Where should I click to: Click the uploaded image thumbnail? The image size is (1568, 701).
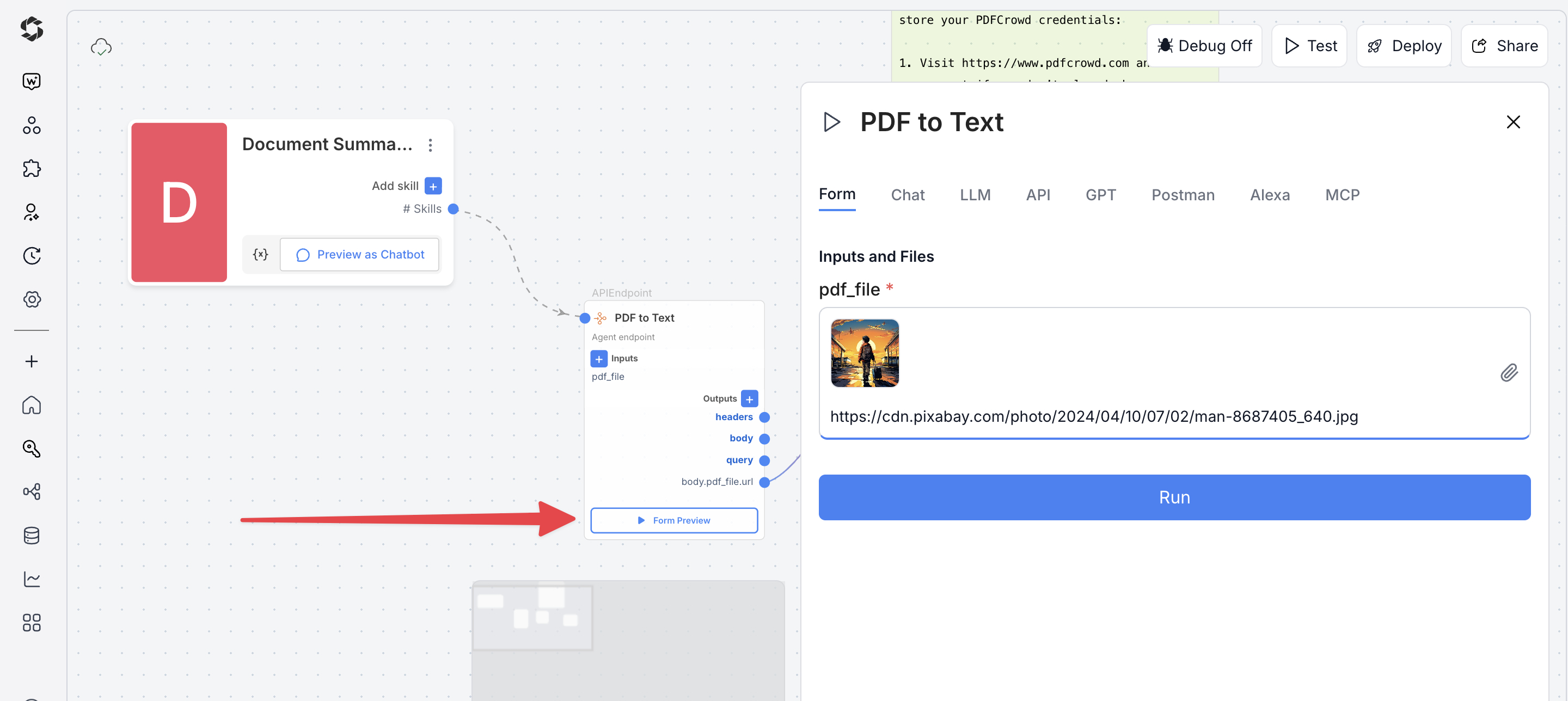click(x=865, y=353)
